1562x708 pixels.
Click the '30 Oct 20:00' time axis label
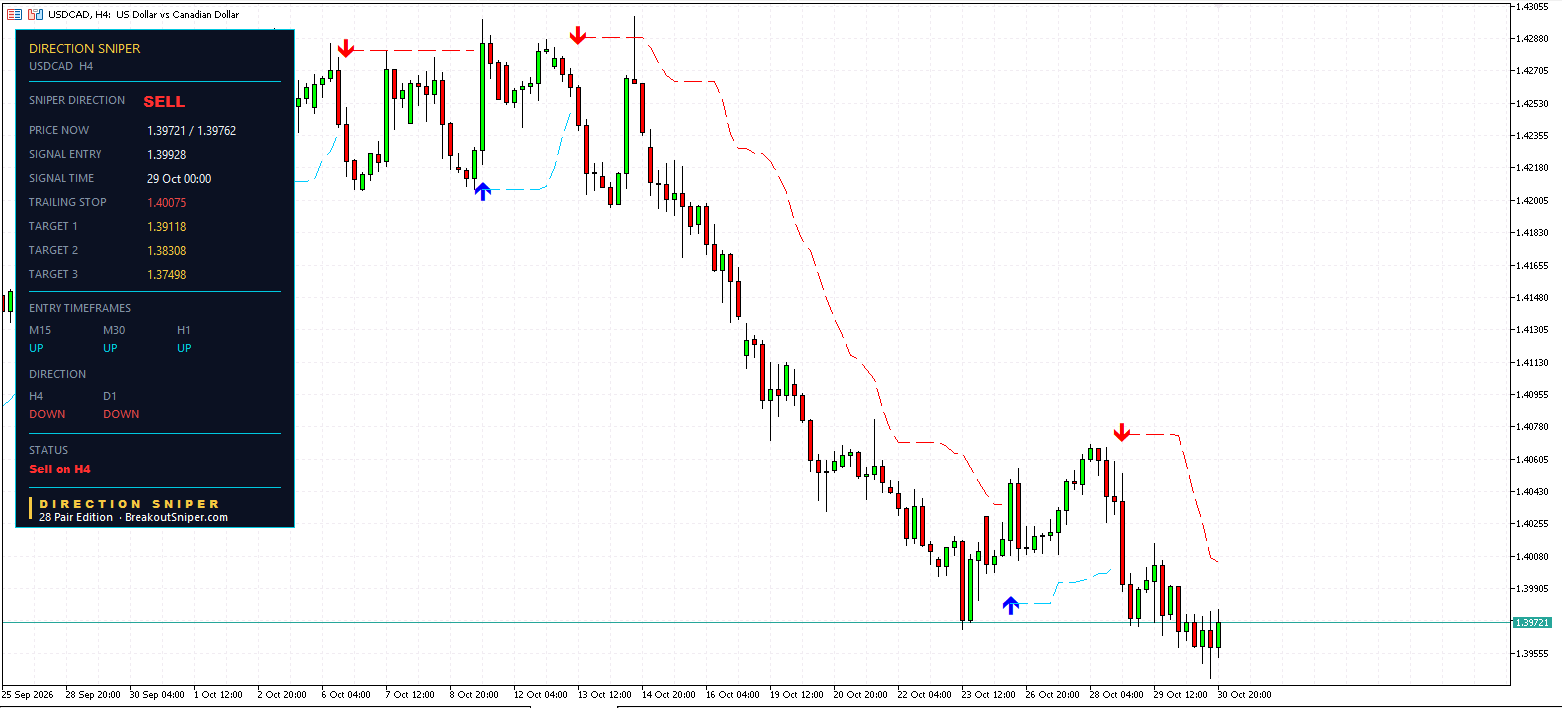tap(1244, 694)
